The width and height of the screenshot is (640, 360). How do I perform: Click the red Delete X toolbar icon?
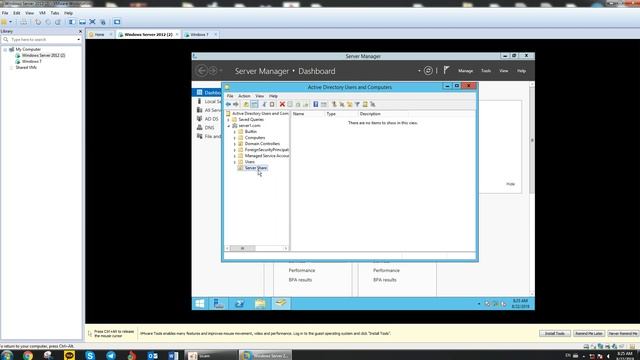(x=282, y=104)
